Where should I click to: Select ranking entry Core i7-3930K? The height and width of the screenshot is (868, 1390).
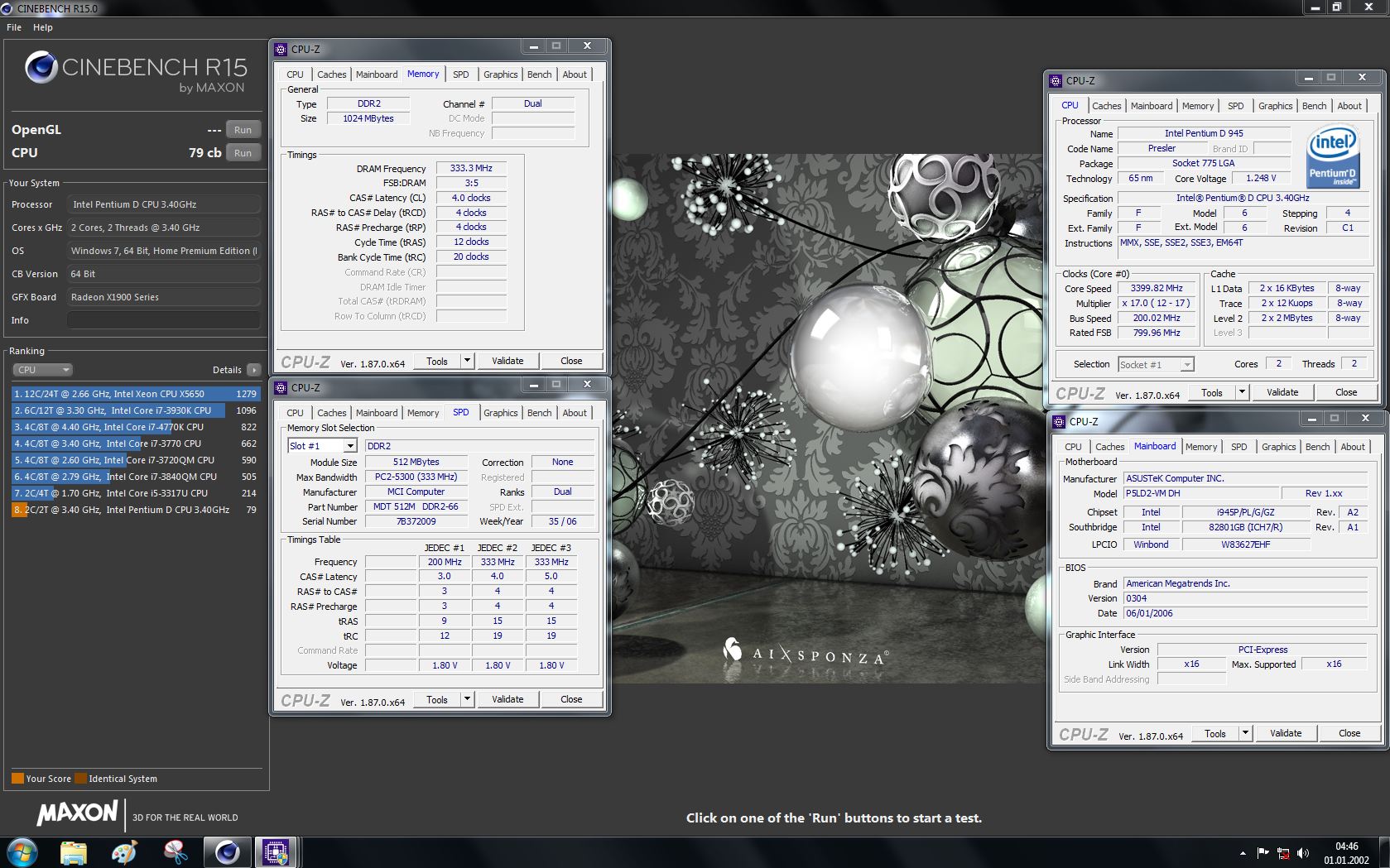(x=136, y=410)
